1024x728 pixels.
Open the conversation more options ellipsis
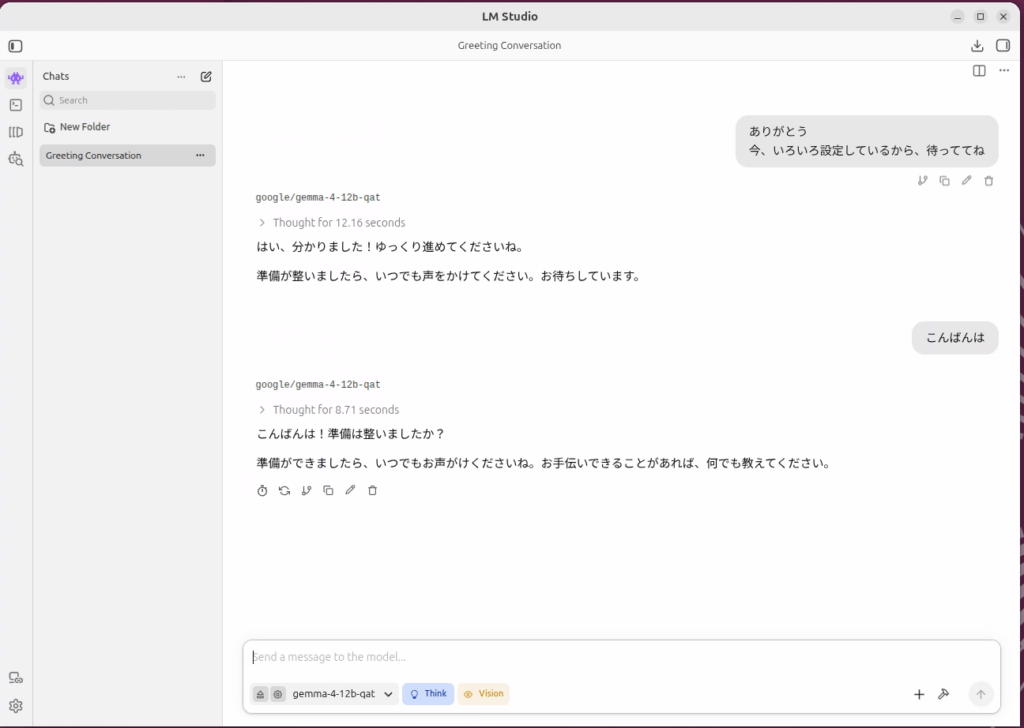[x=1004, y=71]
